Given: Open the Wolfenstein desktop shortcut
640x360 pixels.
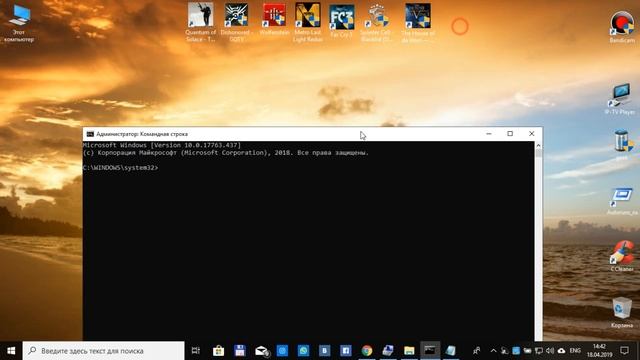Looking at the screenshot, I should 274,20.
